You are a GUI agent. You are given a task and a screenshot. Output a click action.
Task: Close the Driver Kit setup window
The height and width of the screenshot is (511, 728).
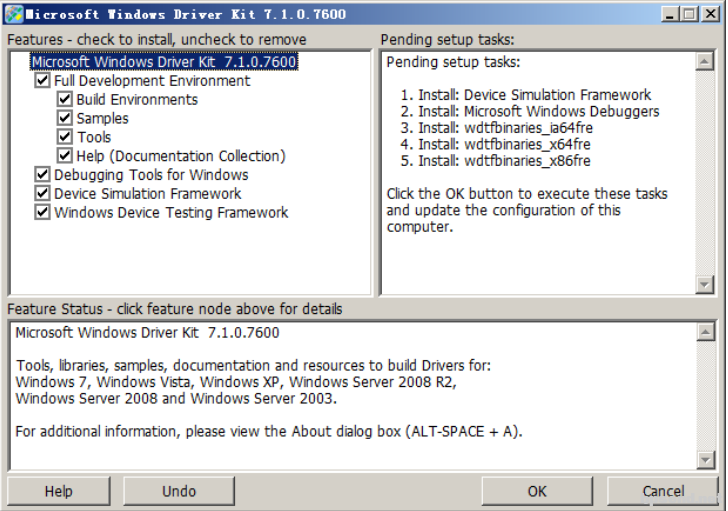pyautogui.click(x=710, y=14)
